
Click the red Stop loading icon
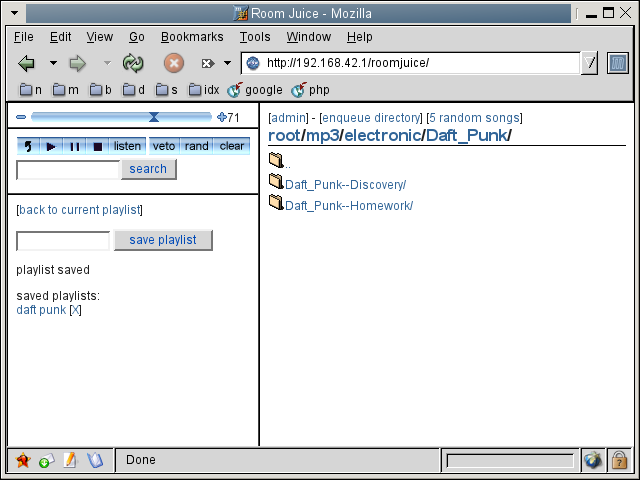[174, 63]
